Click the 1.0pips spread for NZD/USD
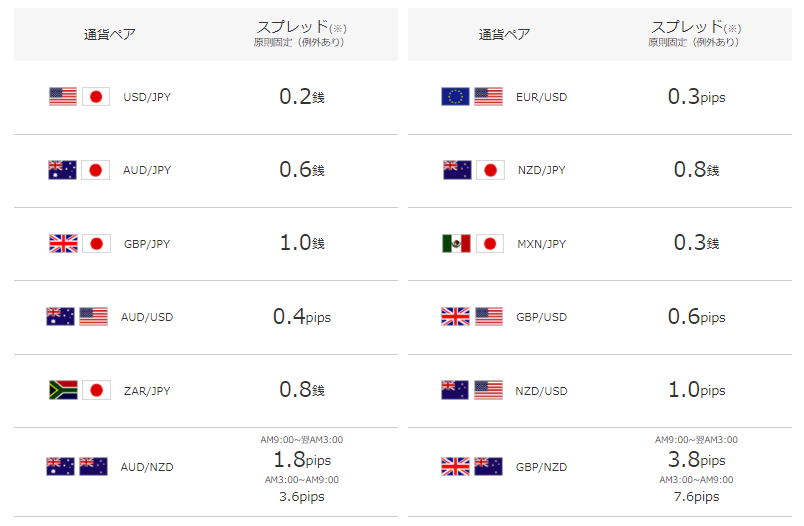This screenshot has height=526, width=804. point(696,390)
